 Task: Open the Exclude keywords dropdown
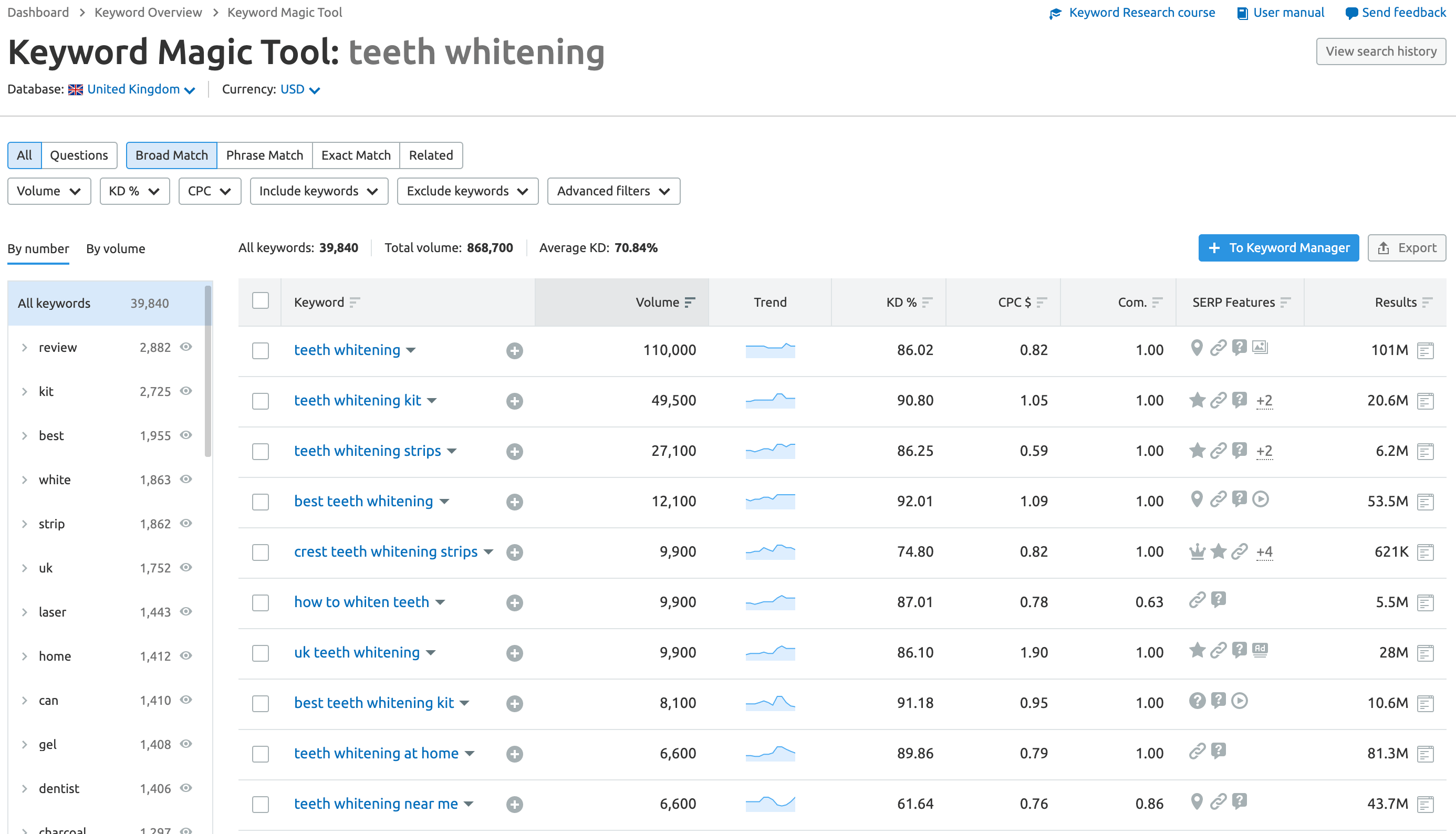(x=467, y=191)
